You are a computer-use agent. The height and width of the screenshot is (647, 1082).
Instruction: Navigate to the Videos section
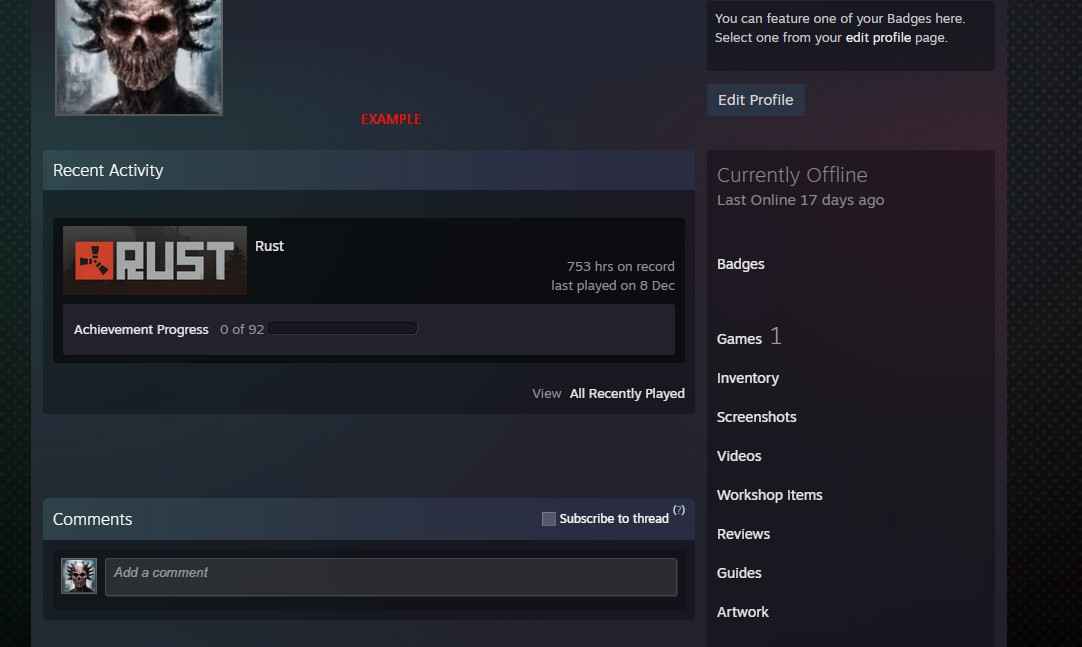click(739, 456)
